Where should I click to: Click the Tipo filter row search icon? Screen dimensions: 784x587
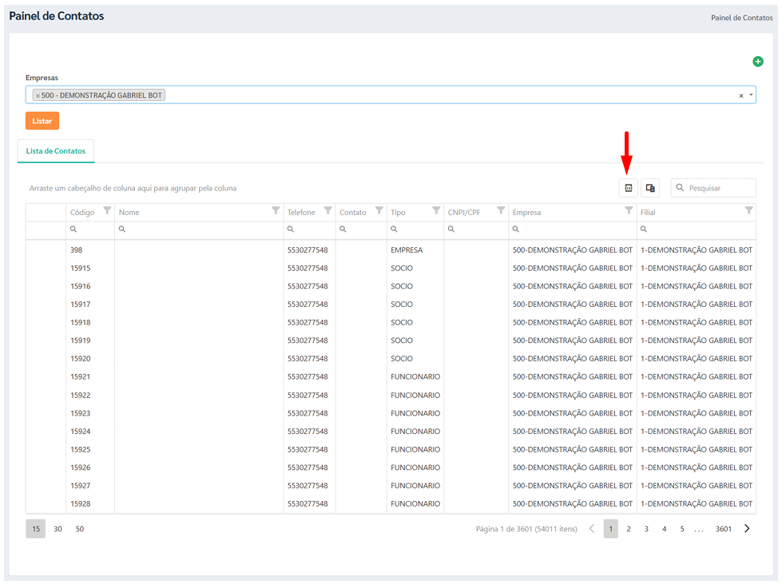[x=394, y=229]
